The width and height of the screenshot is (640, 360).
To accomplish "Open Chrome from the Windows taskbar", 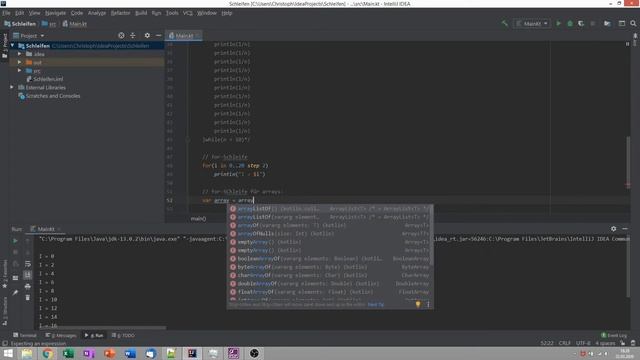I will pos(47,353).
